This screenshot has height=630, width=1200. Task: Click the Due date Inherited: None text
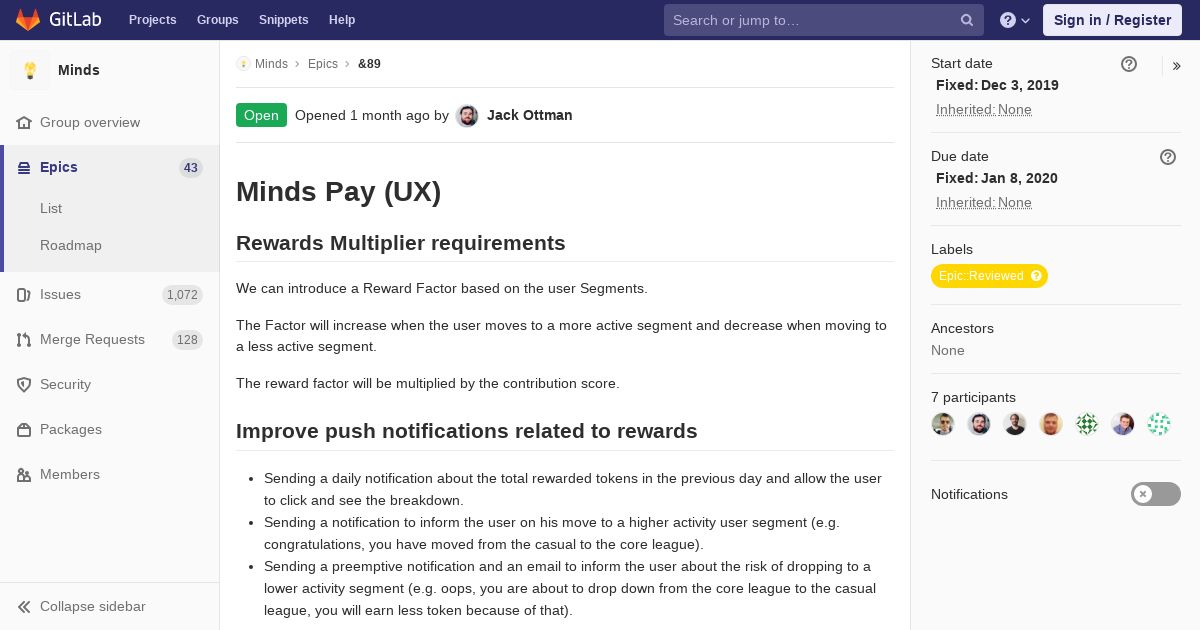[x=984, y=203]
